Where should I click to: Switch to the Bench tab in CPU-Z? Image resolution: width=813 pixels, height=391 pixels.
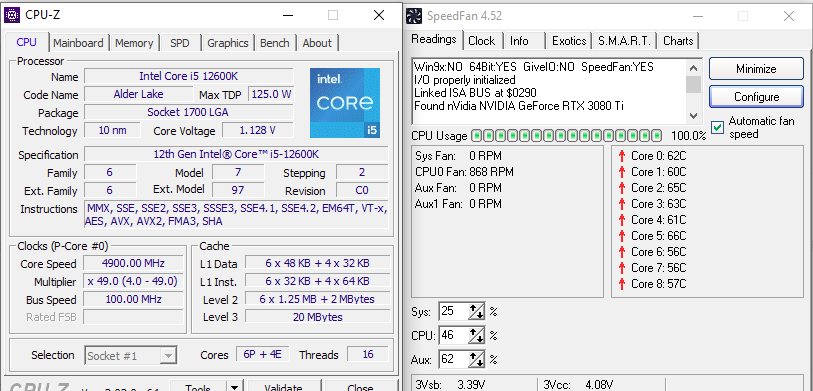click(275, 43)
